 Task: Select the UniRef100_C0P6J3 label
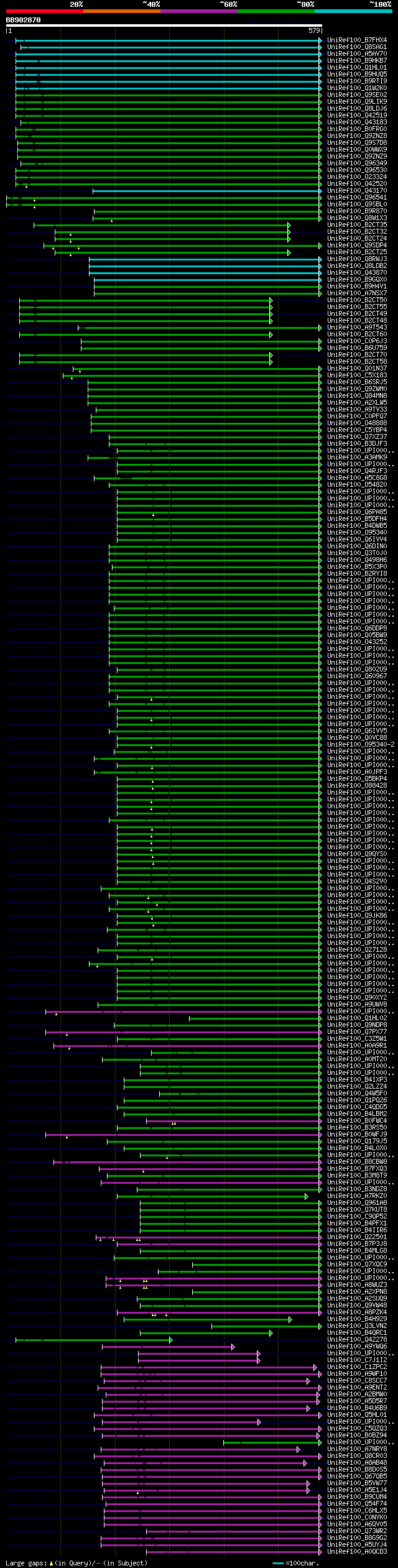pos(357,341)
